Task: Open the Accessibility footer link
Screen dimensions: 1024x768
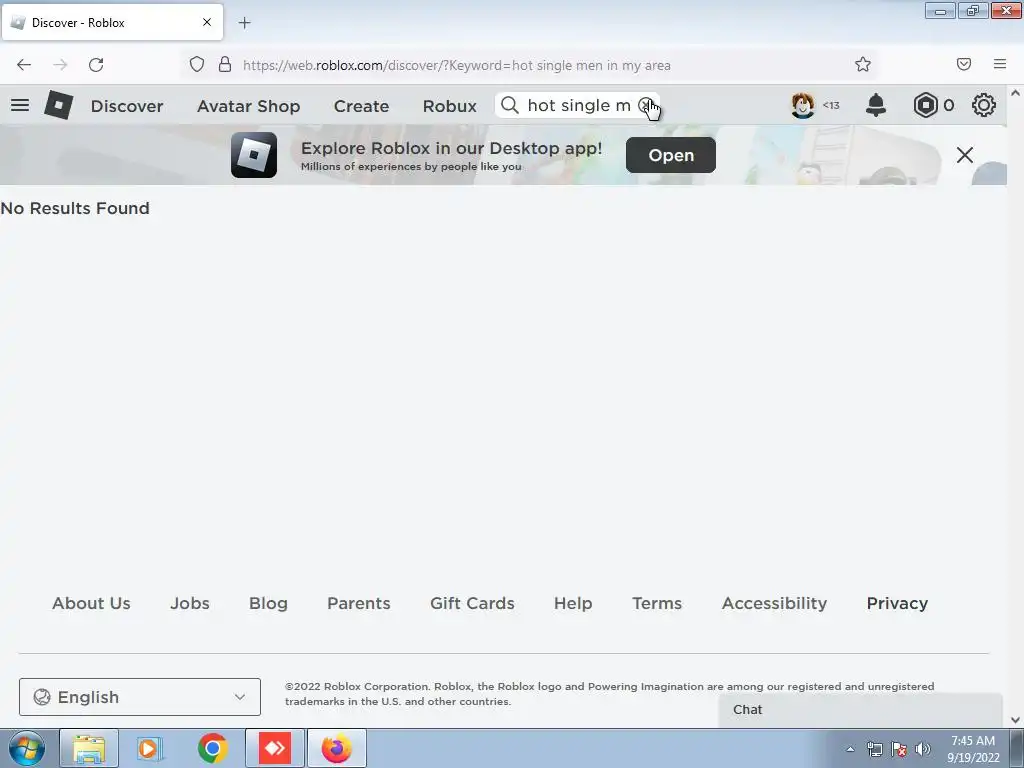Action: click(x=775, y=603)
